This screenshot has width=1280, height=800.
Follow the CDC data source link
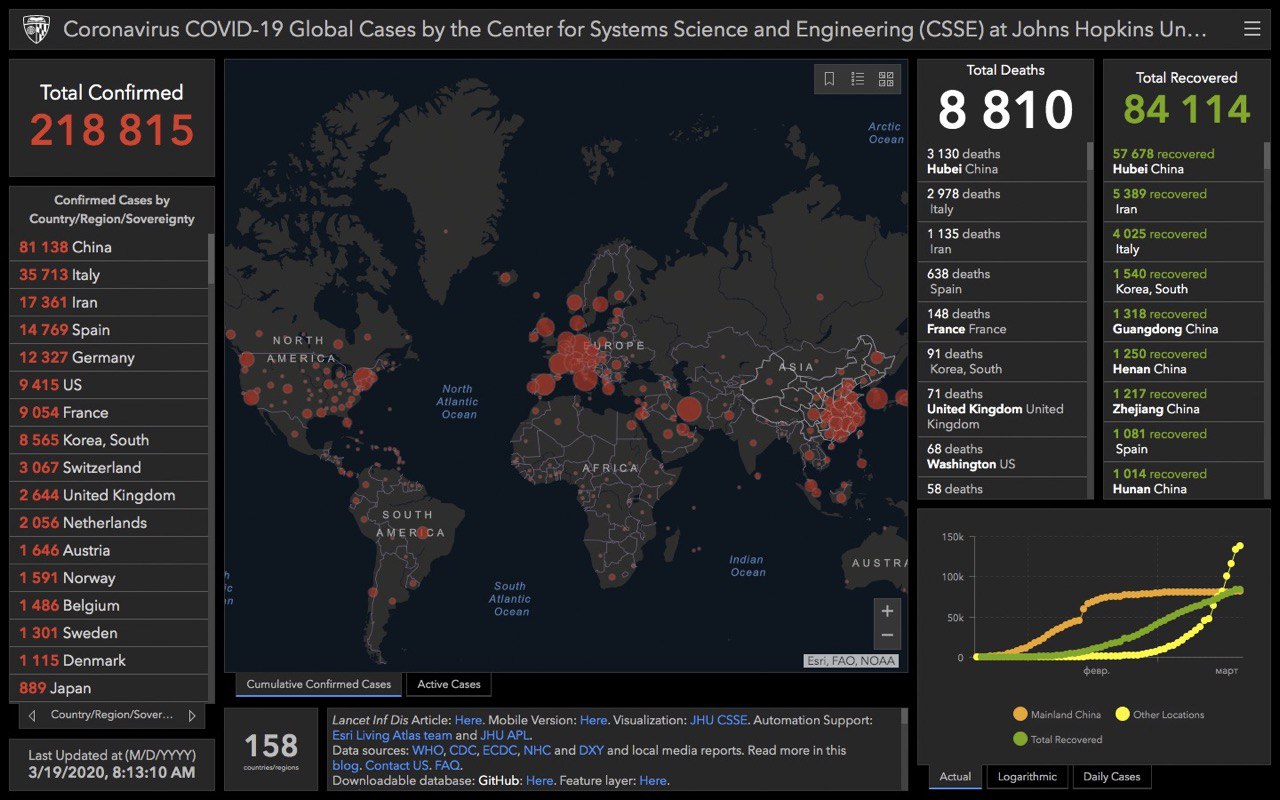[463, 750]
